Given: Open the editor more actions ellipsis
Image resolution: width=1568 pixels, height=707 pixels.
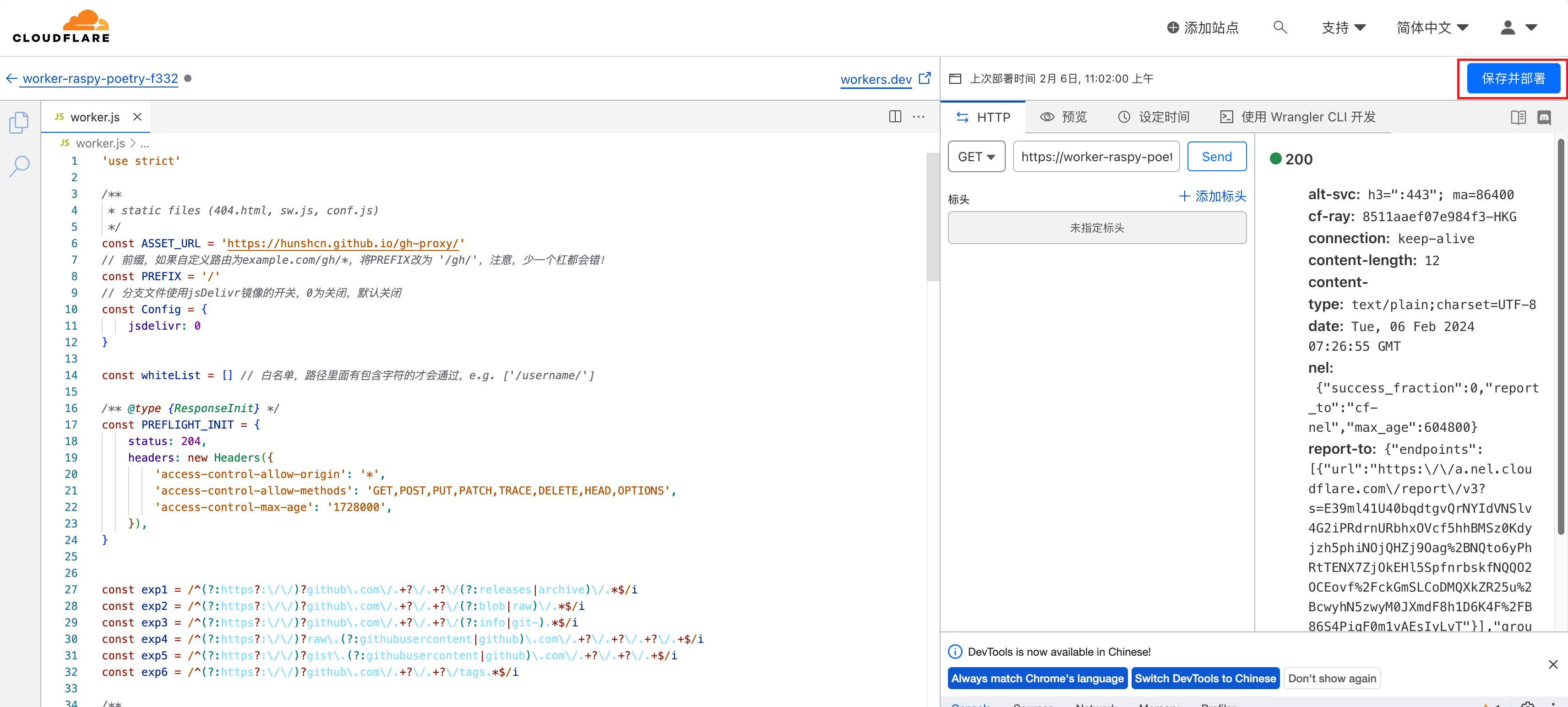Looking at the screenshot, I should point(919,117).
